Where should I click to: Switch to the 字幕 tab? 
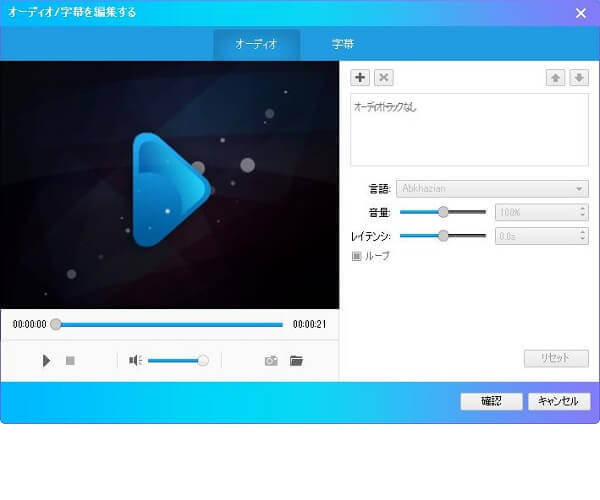pyautogui.click(x=343, y=44)
